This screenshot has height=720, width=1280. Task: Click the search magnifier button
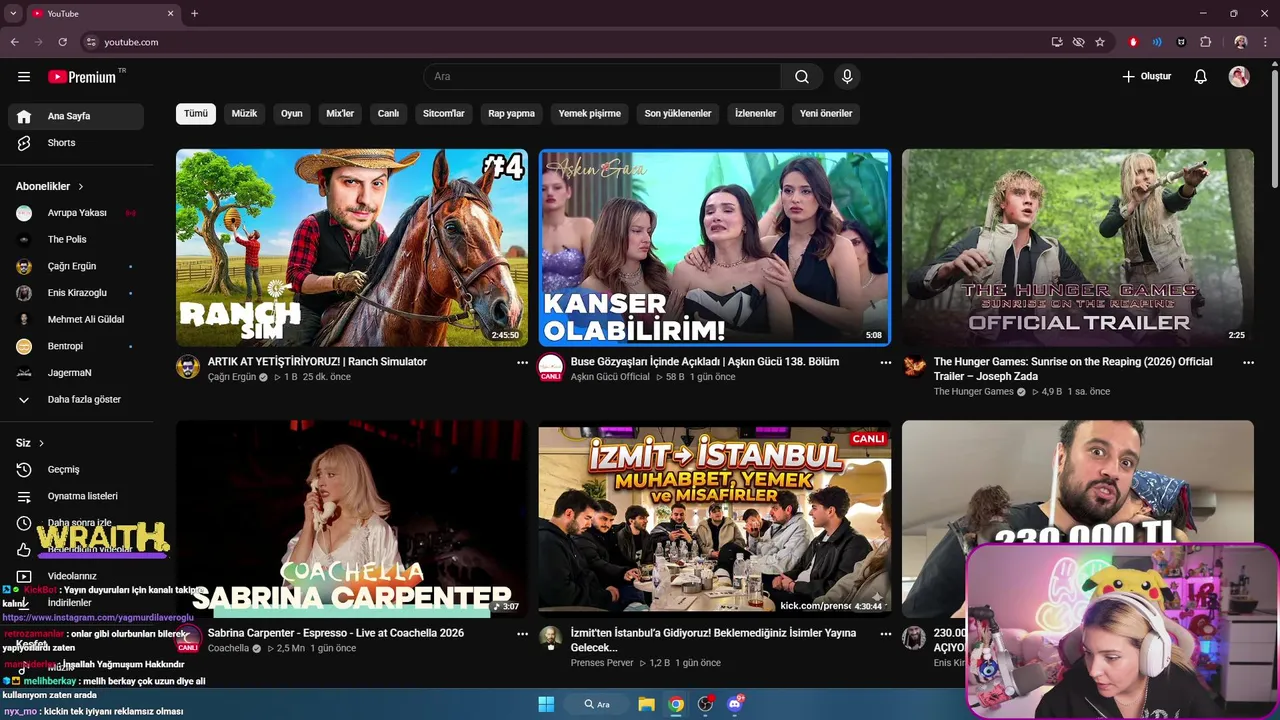pos(802,77)
